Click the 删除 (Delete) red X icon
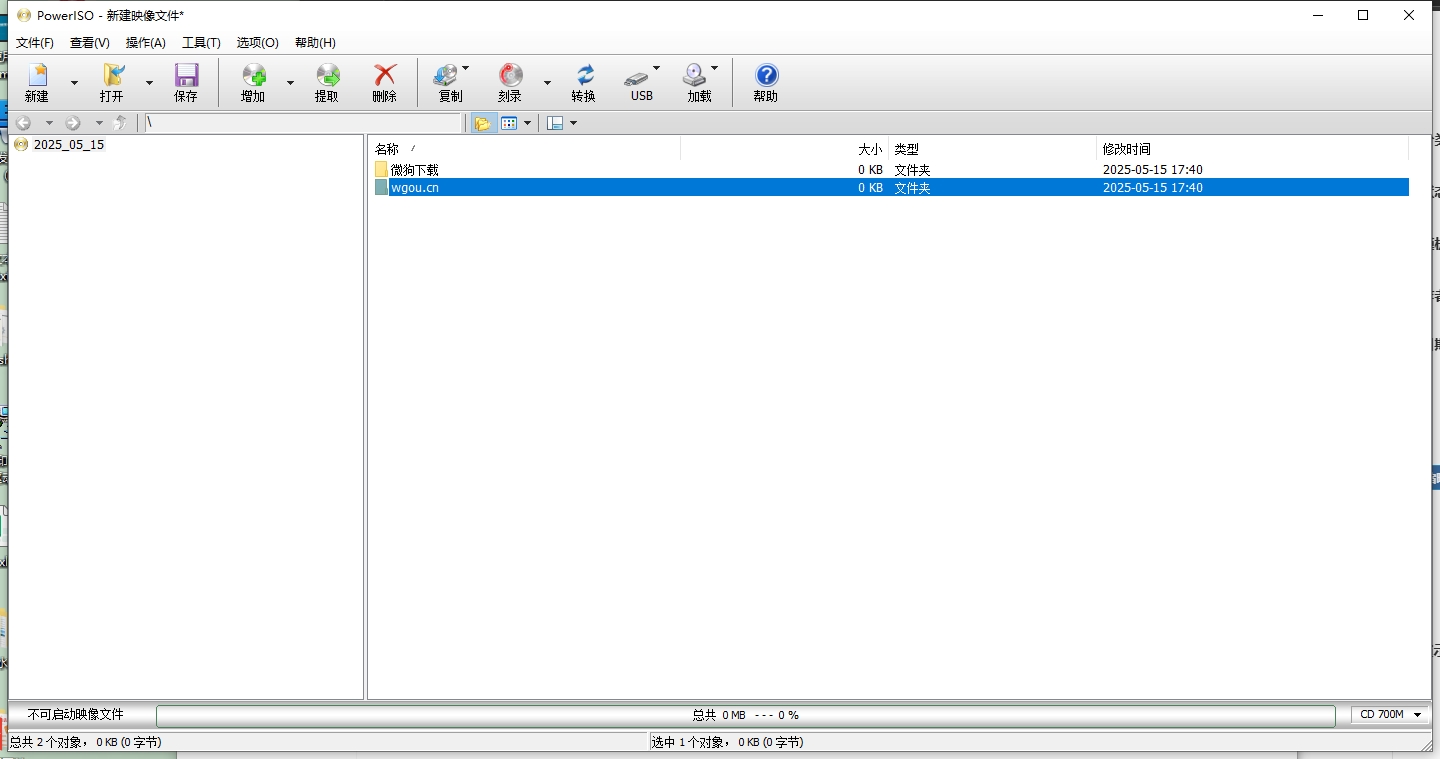 click(x=385, y=75)
